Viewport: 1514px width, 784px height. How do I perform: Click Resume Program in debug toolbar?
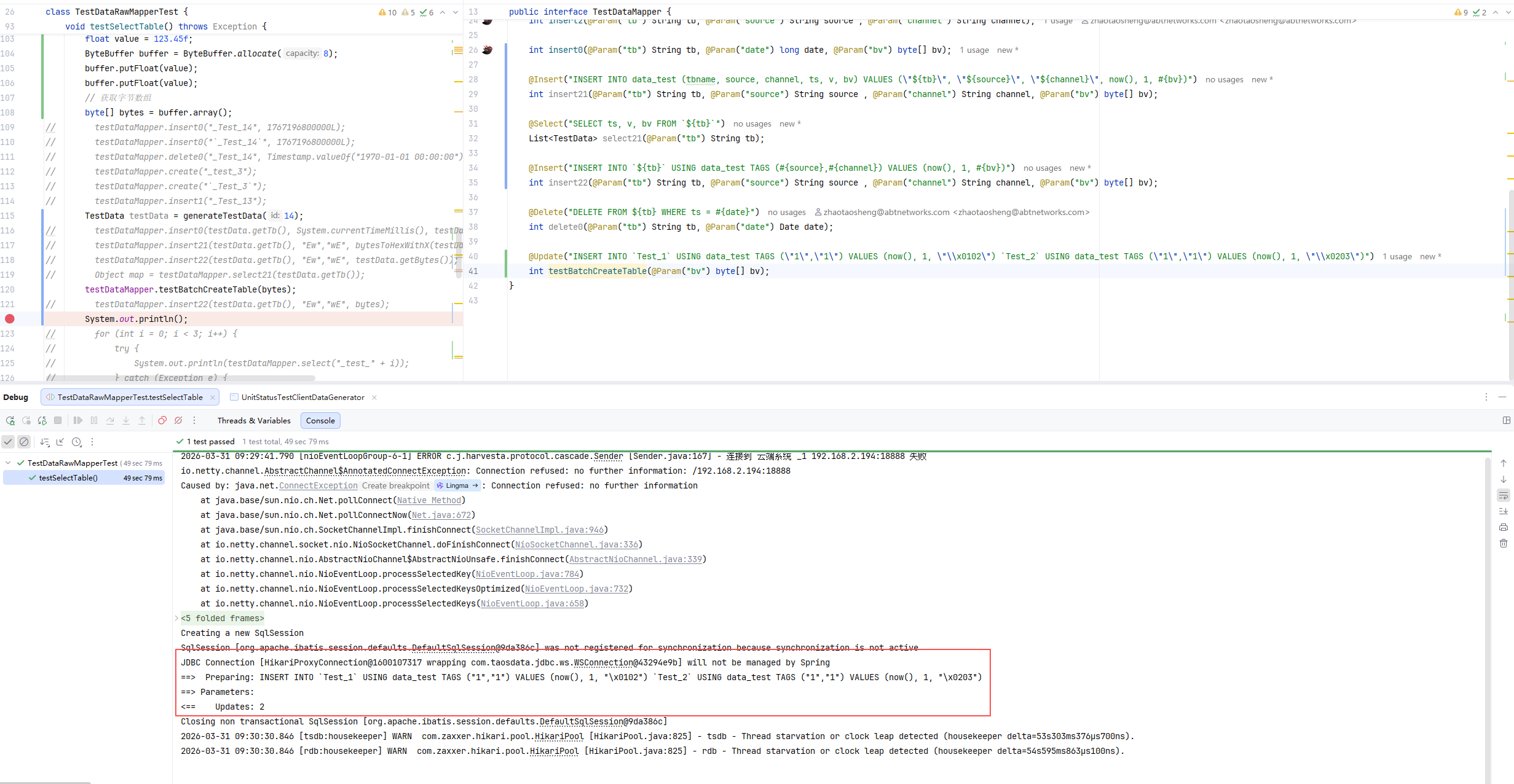point(78,421)
